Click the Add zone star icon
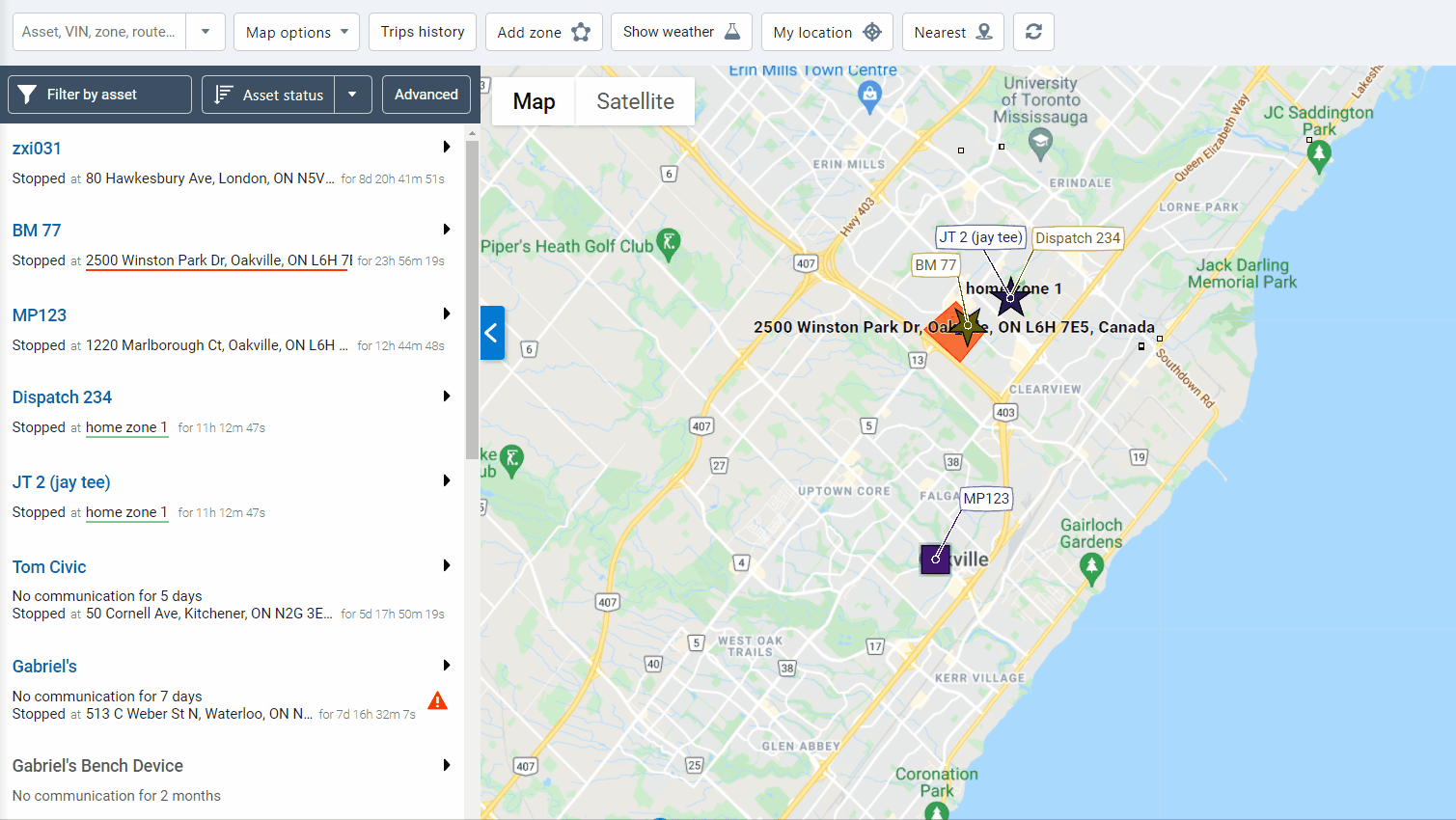 579,31
